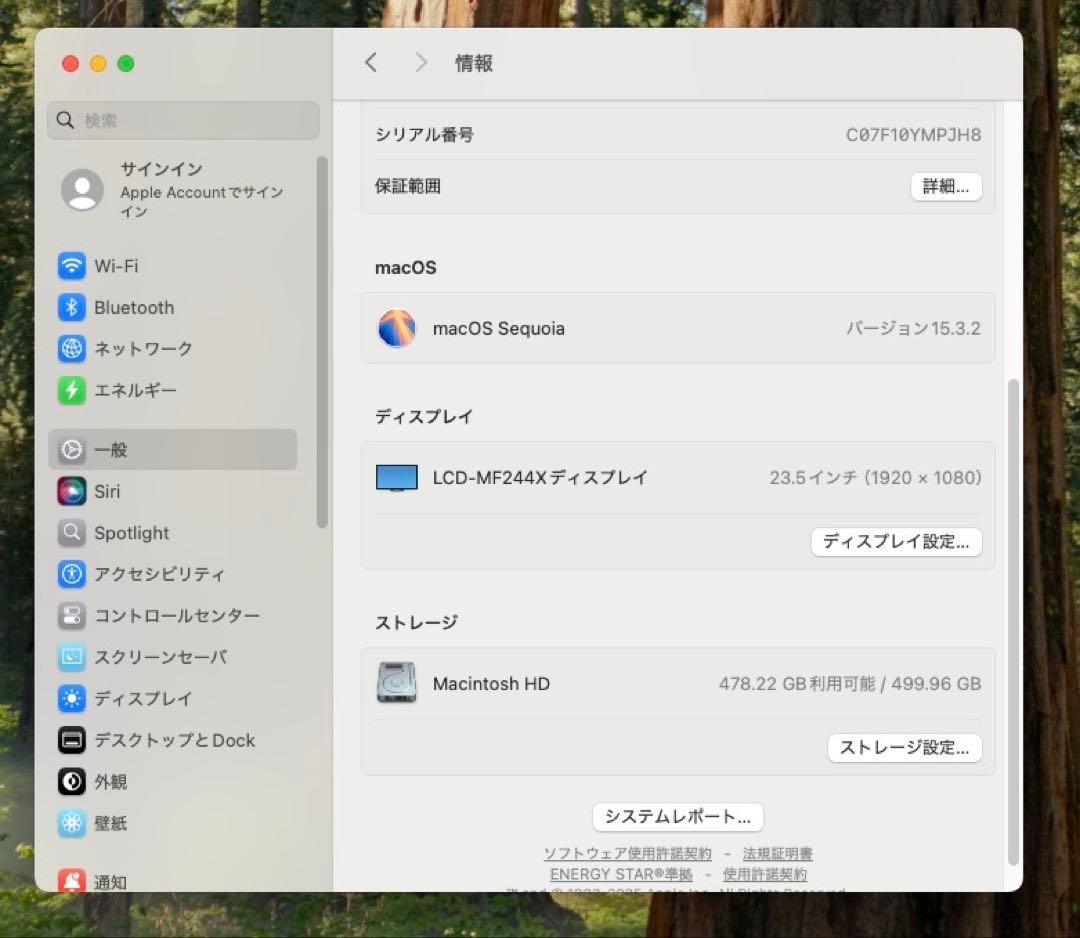Image resolution: width=1080 pixels, height=938 pixels.
Task: Select the ネットワーク sidebar icon
Action: pyautogui.click(x=71, y=349)
